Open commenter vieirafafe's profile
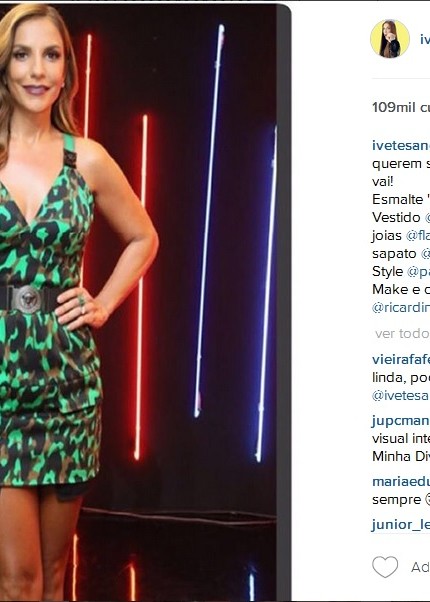This screenshot has height=602, width=430. coord(401,359)
